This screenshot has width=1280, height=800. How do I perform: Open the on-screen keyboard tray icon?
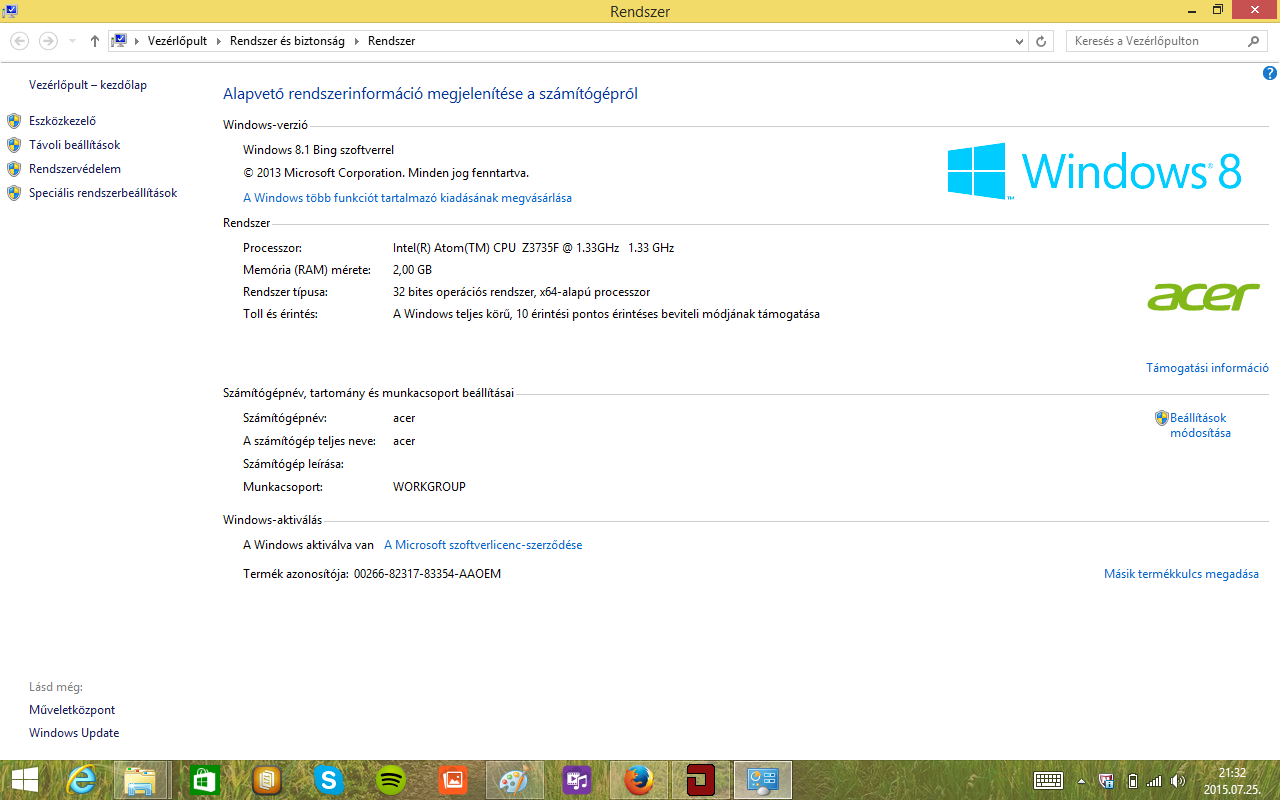point(1048,780)
